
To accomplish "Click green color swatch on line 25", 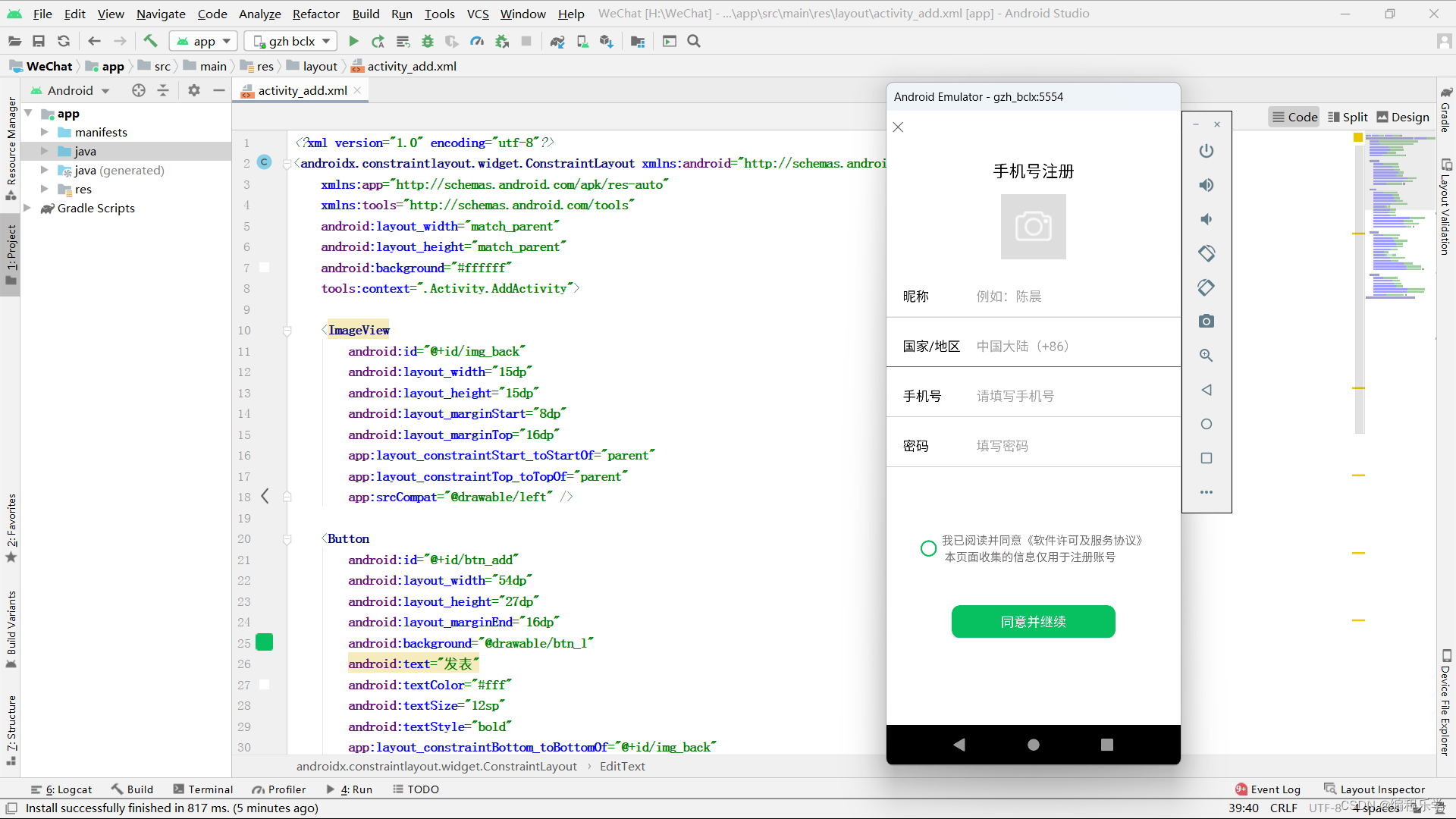I will coord(264,642).
